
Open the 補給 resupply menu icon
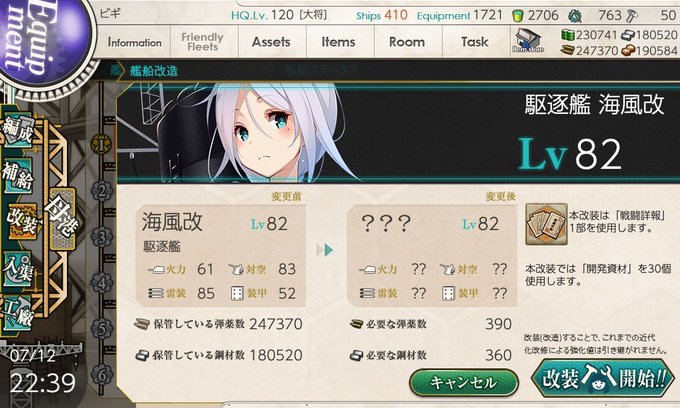pos(17,176)
